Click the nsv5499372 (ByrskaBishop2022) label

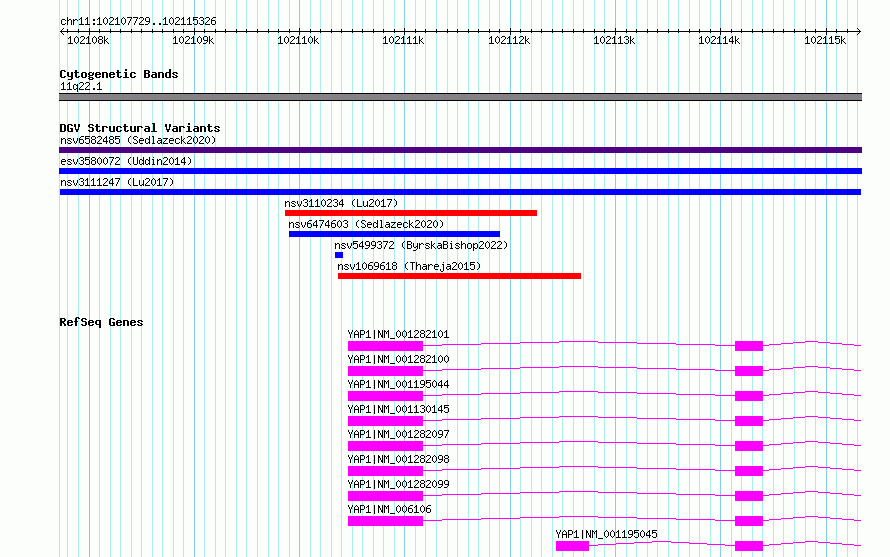coord(421,245)
